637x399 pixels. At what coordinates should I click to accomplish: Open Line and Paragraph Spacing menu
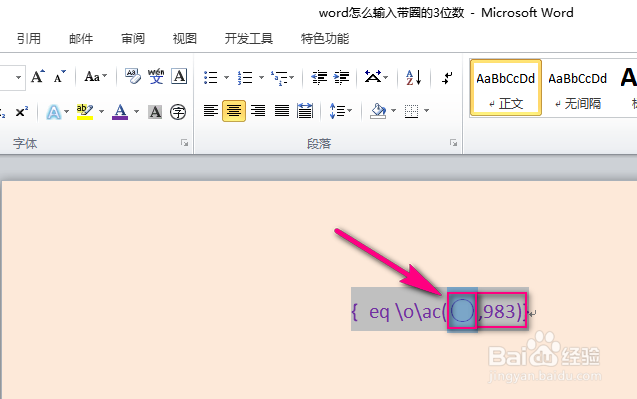coord(340,111)
